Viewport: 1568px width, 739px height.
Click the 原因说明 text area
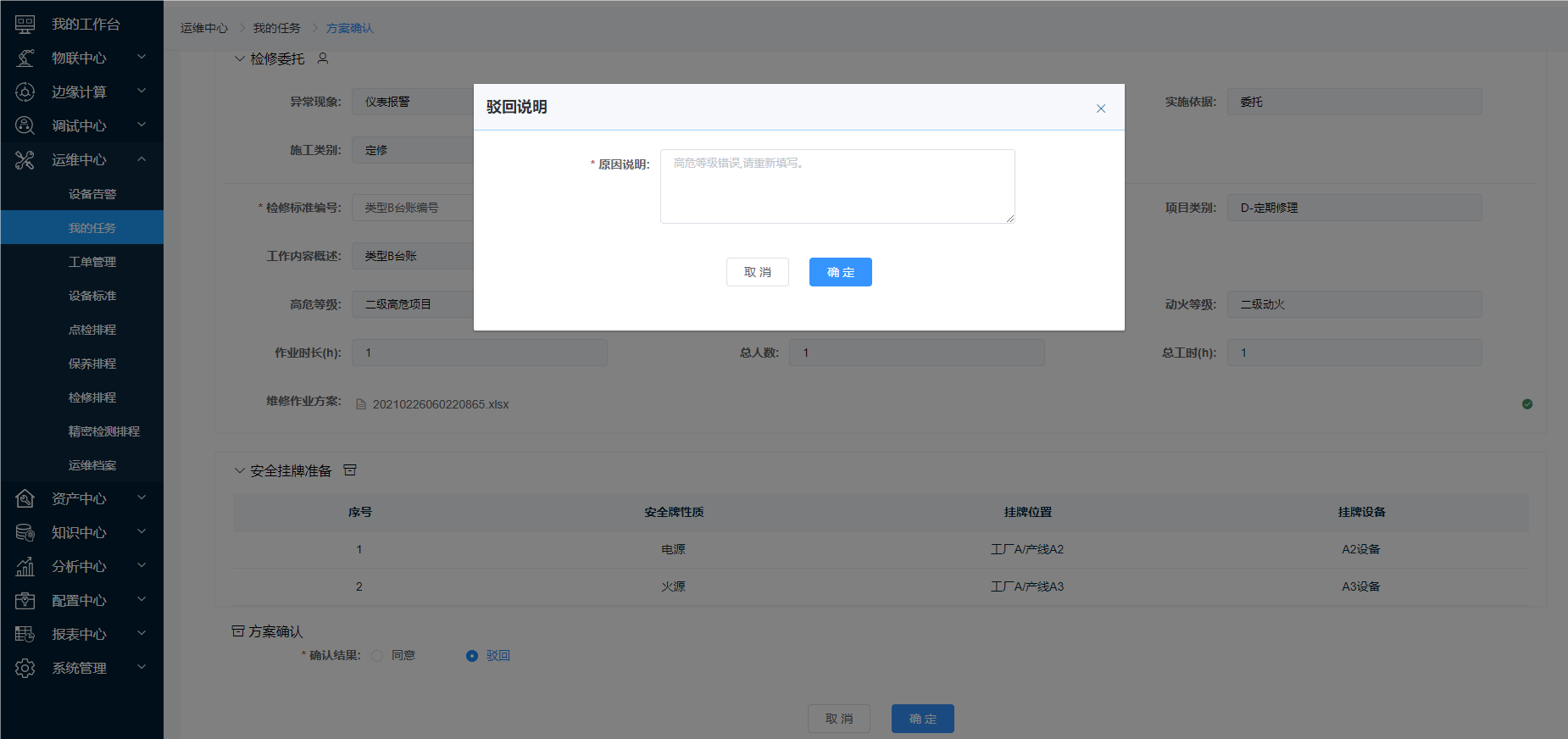pos(837,186)
